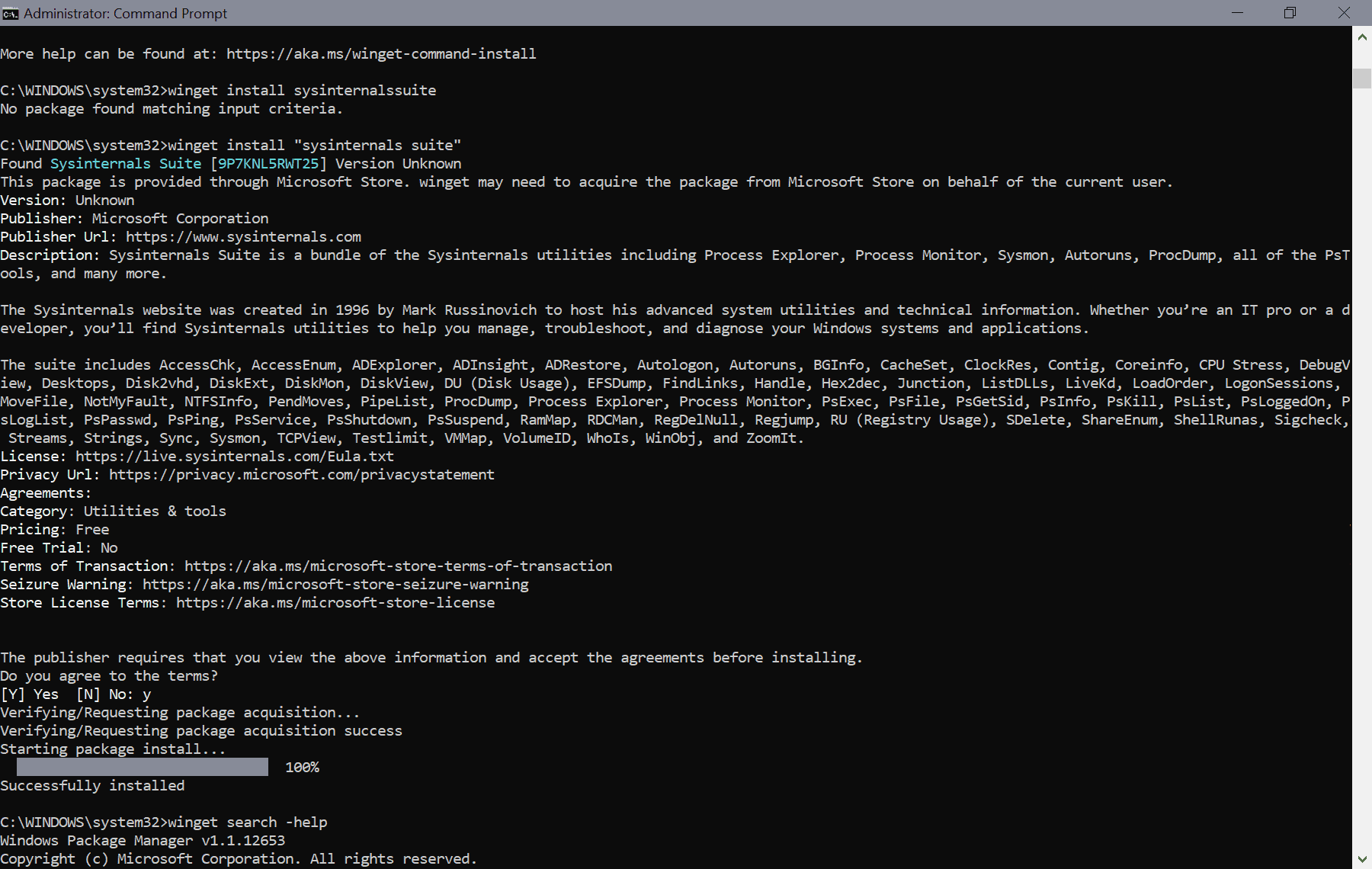Click 'Process Explorer' in the Description line

click(x=771, y=255)
